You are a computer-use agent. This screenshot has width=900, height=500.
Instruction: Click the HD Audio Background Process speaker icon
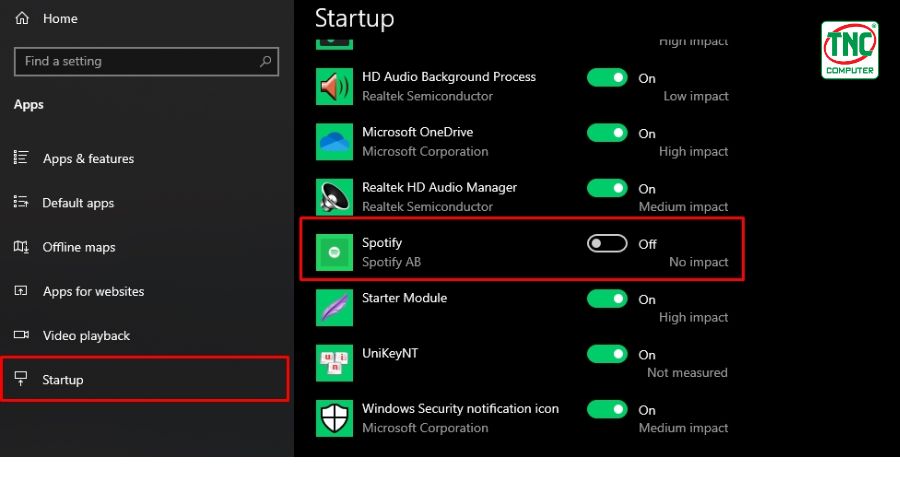(x=334, y=86)
